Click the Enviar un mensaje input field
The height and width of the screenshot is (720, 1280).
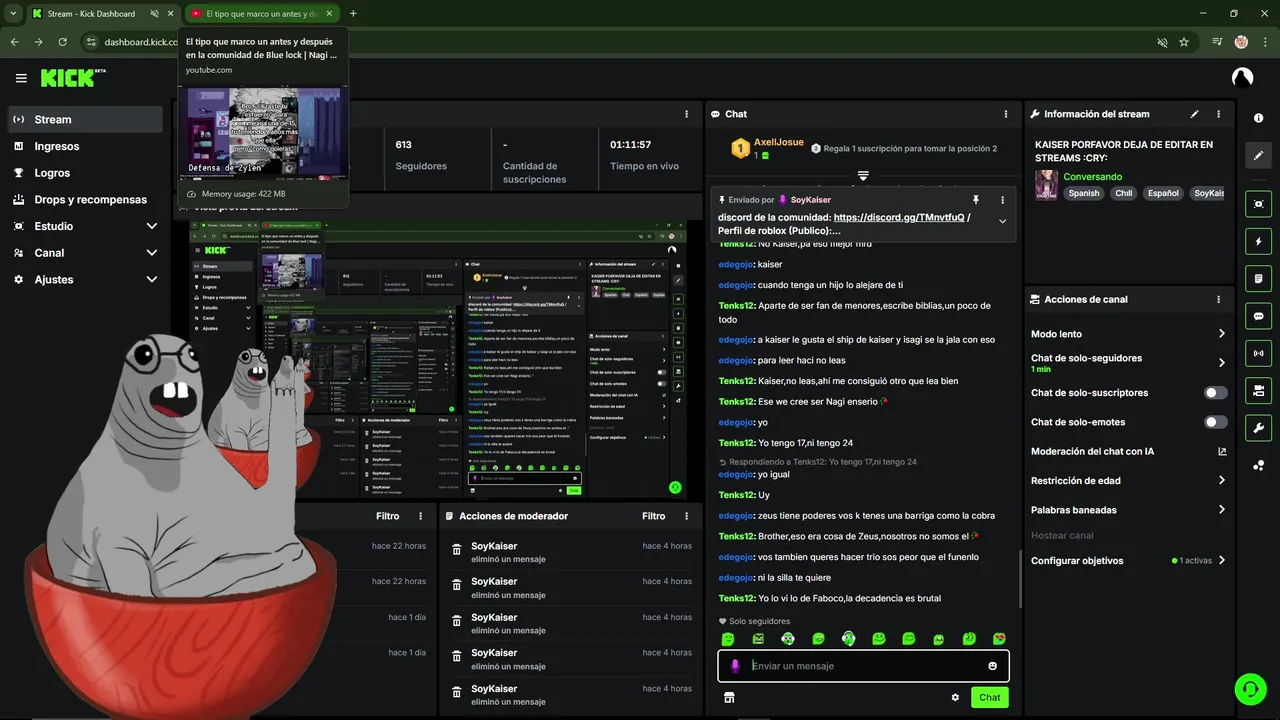(863, 666)
